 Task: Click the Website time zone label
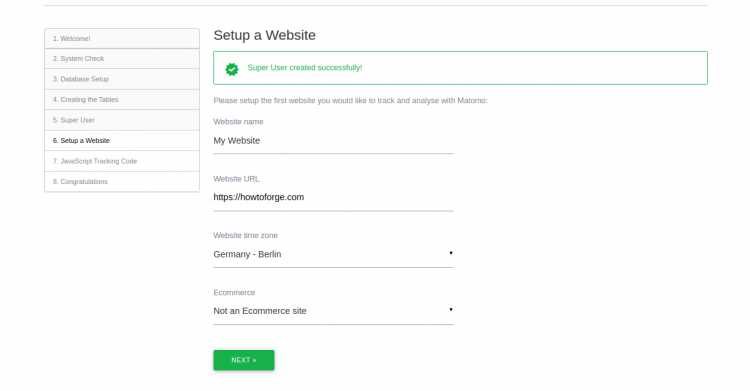tap(245, 235)
